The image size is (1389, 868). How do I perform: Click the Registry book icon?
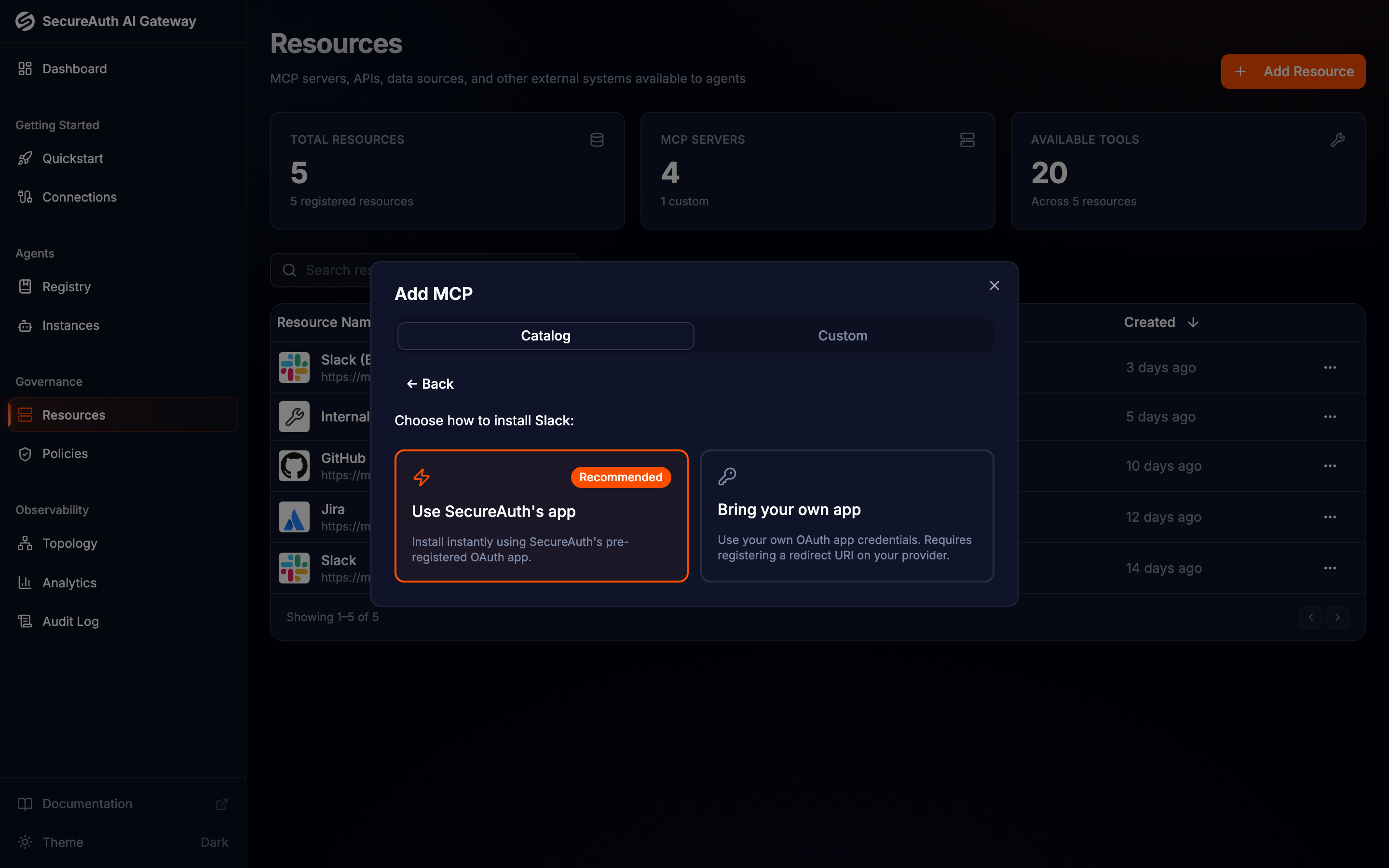pyautogui.click(x=25, y=286)
